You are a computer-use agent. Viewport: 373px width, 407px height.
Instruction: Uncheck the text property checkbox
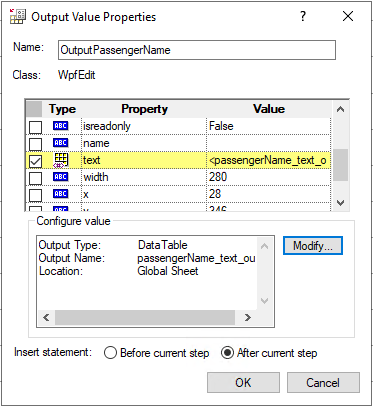(x=36, y=161)
